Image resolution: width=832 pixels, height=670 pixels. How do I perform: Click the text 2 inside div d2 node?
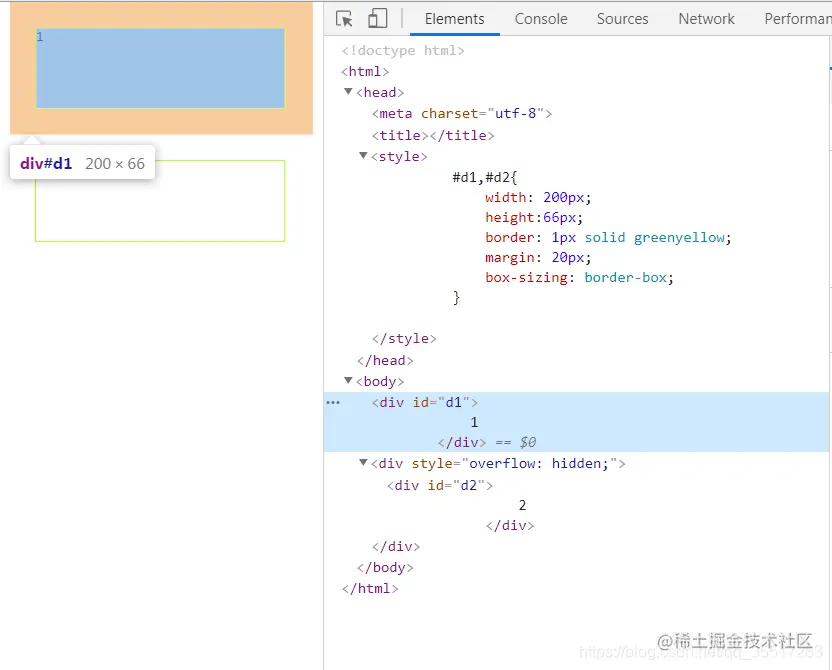[522, 505]
